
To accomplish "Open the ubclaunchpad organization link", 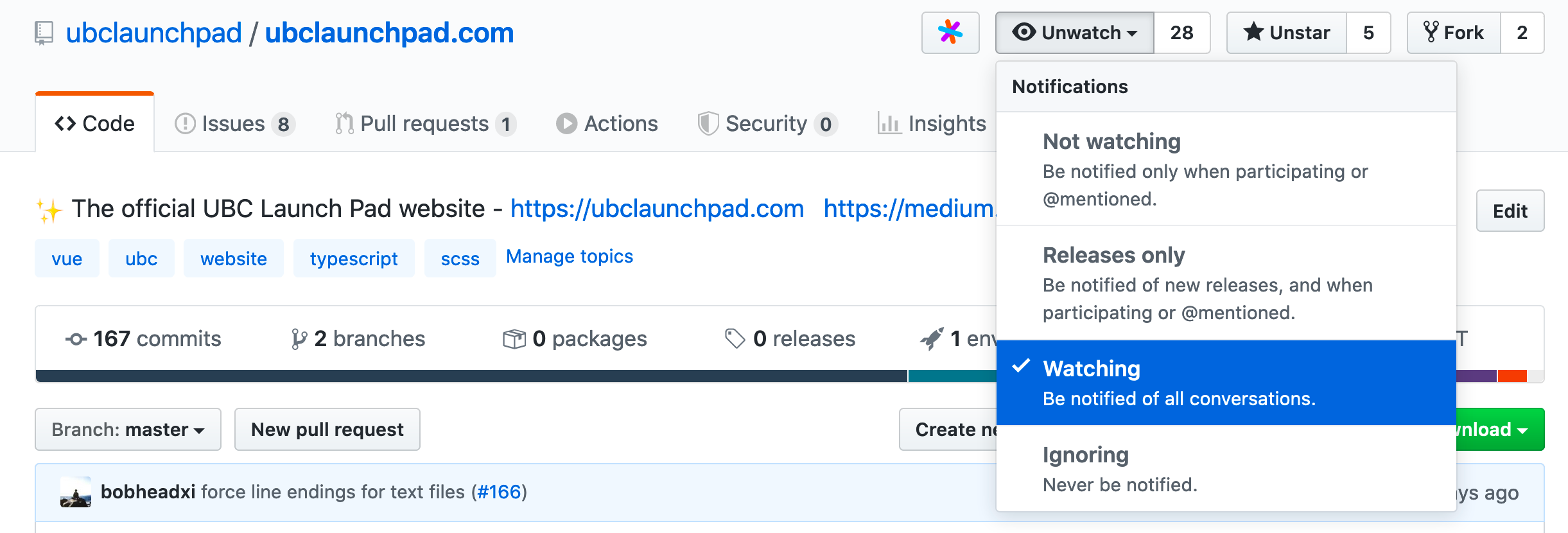I will point(154,33).
